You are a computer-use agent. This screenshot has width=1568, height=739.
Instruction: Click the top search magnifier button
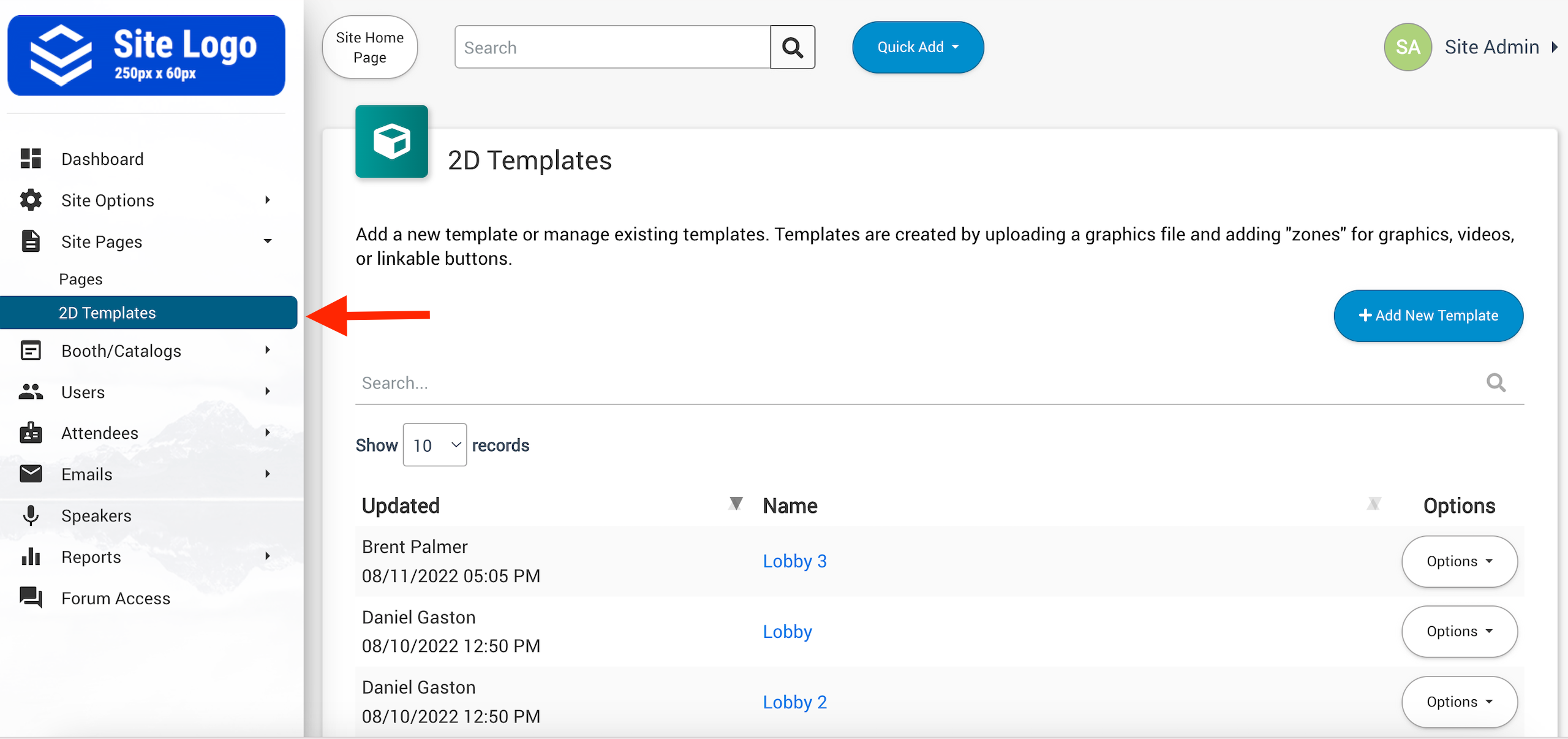(x=793, y=47)
